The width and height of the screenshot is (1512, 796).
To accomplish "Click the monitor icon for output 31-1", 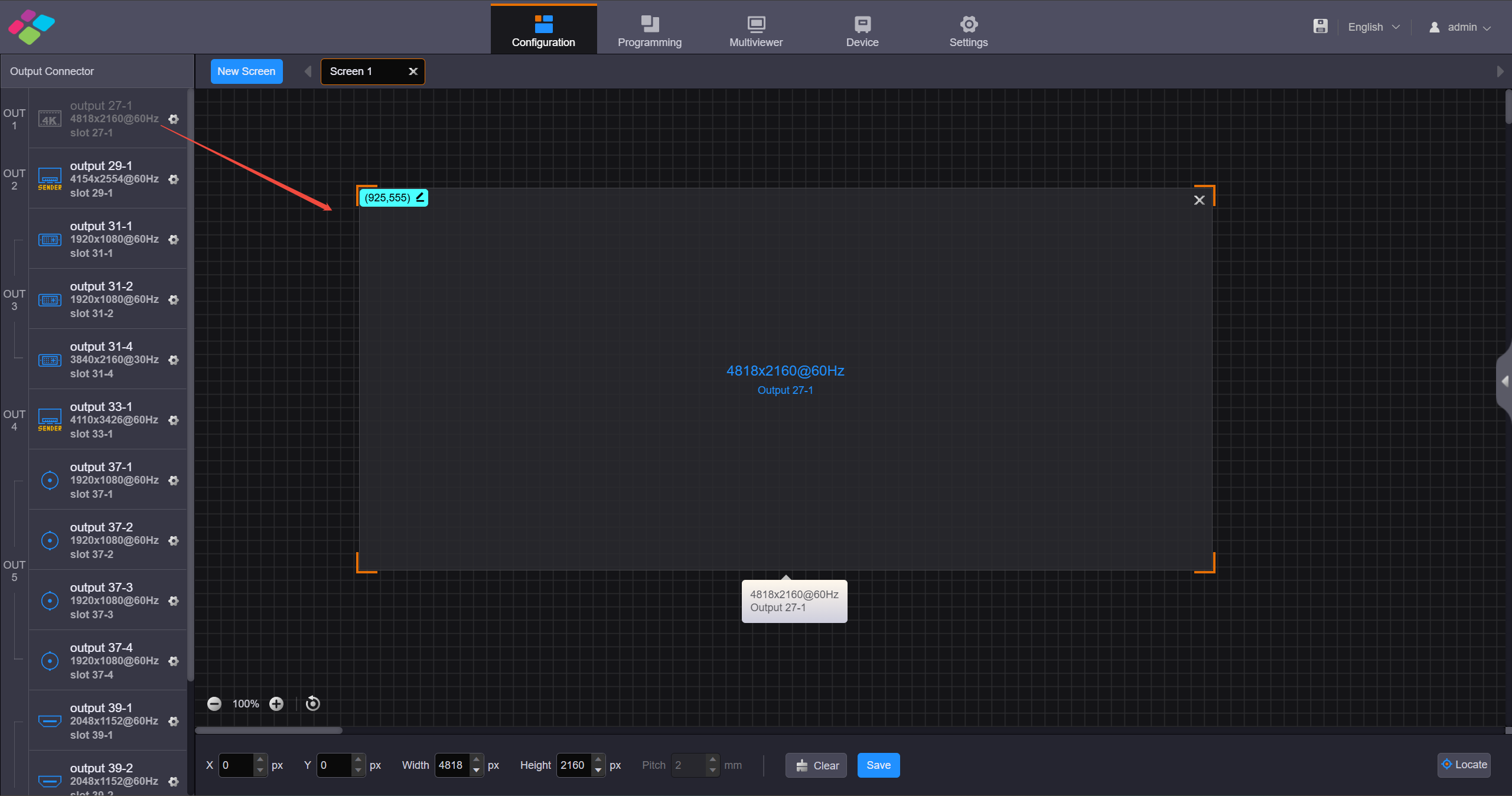I will click(x=50, y=240).
